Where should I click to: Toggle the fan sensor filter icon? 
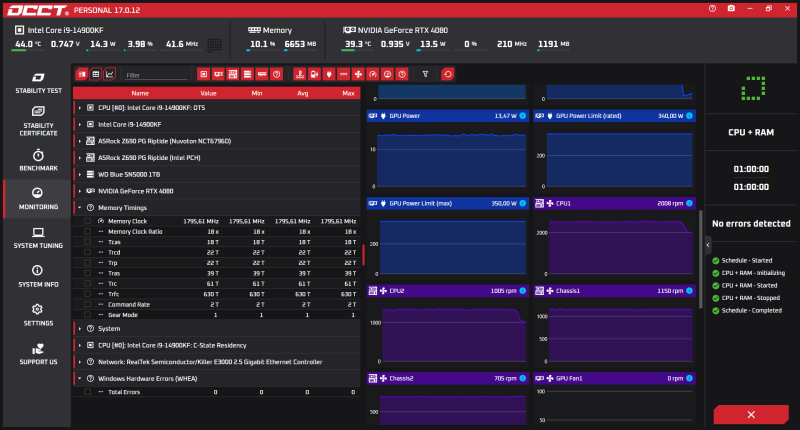pos(358,74)
